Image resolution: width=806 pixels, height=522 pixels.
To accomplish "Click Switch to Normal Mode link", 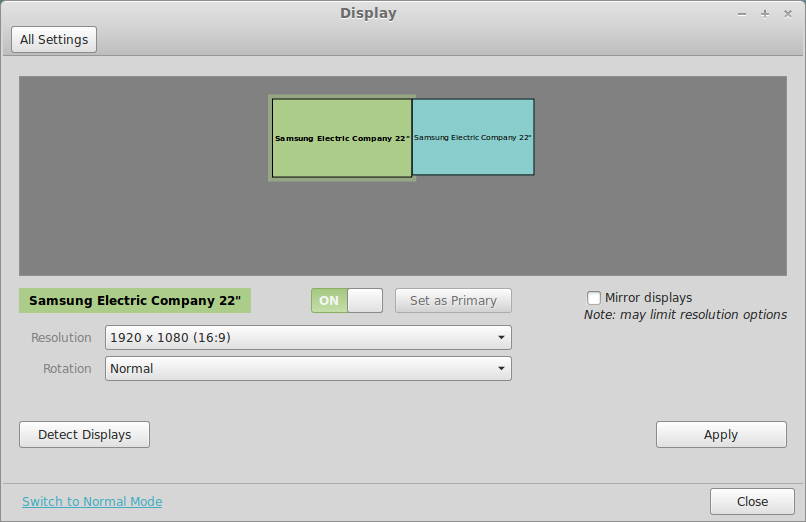I will tap(92, 501).
